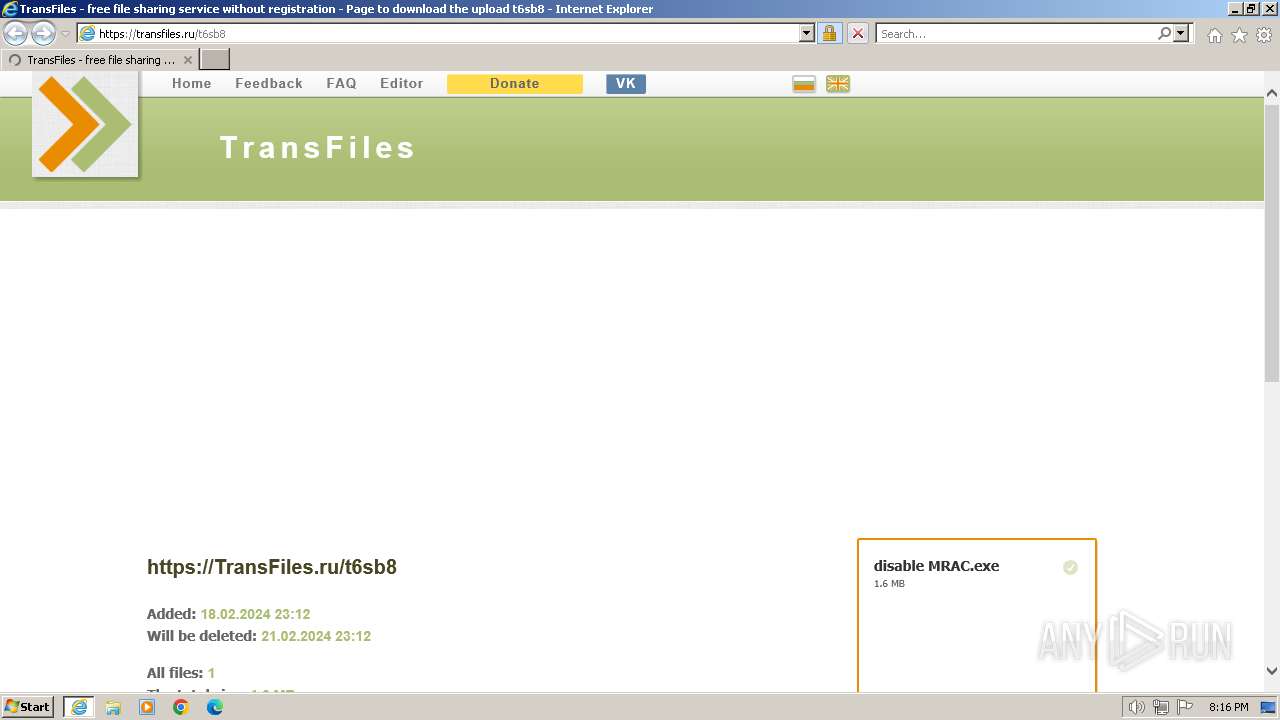Open the media player taskbar icon
This screenshot has width=1280, height=720.
tap(147, 707)
